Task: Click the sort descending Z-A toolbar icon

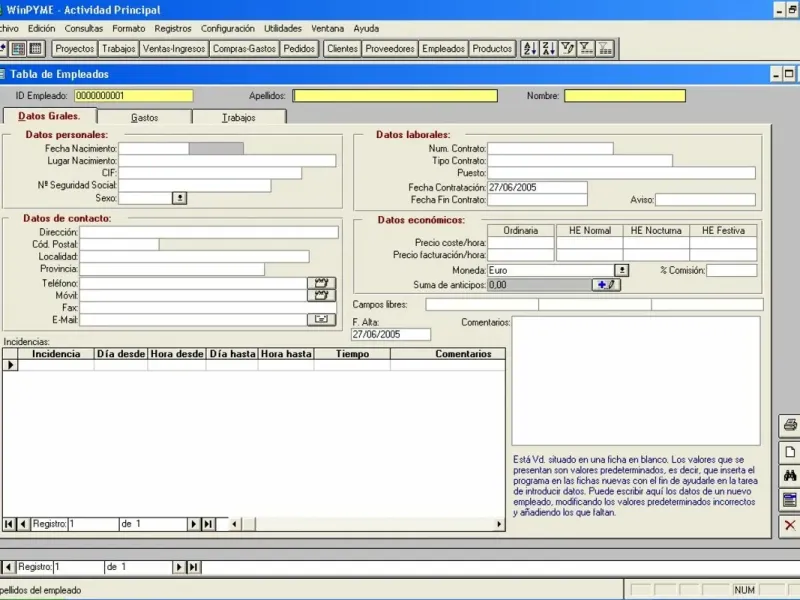Action: tap(548, 48)
